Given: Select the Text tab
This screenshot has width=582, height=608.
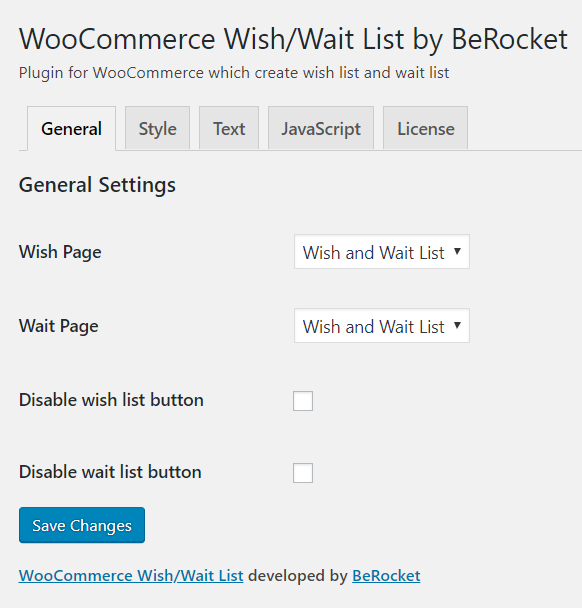Looking at the screenshot, I should coord(229,128).
